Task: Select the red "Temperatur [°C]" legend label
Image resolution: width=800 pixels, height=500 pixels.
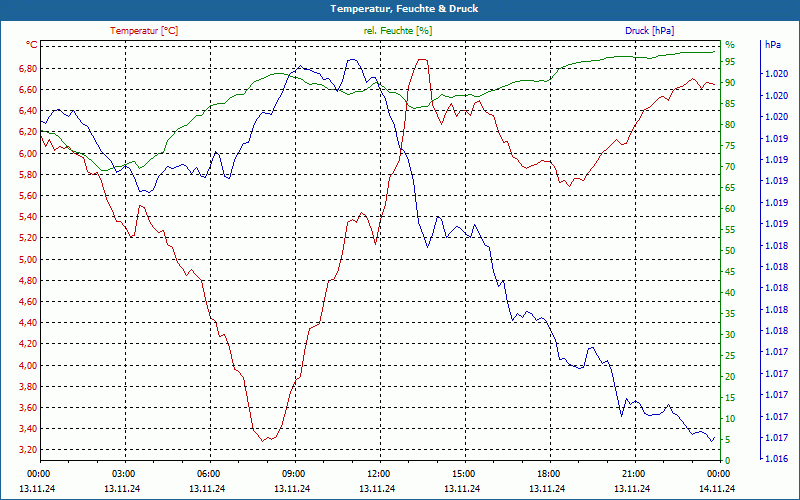Action: (x=144, y=31)
